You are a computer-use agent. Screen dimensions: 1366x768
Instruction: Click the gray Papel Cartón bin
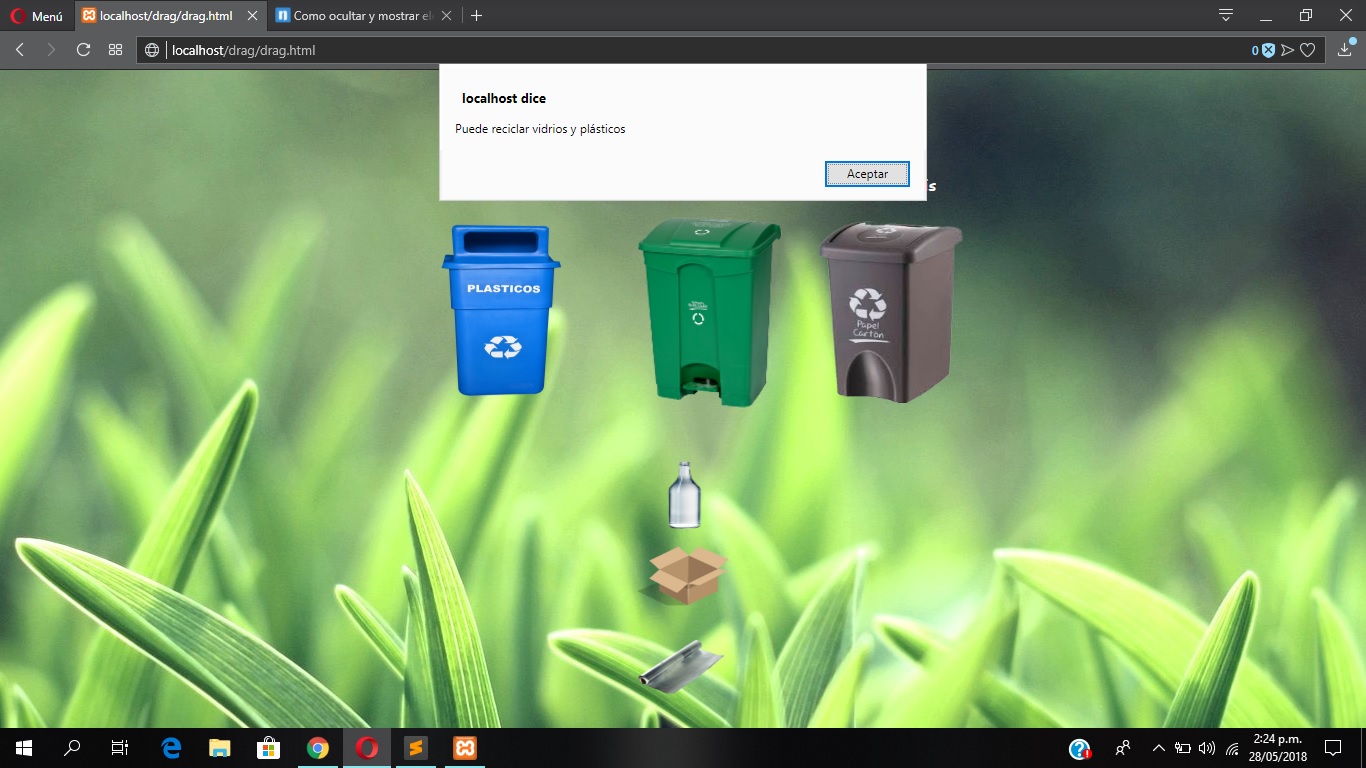click(x=890, y=312)
